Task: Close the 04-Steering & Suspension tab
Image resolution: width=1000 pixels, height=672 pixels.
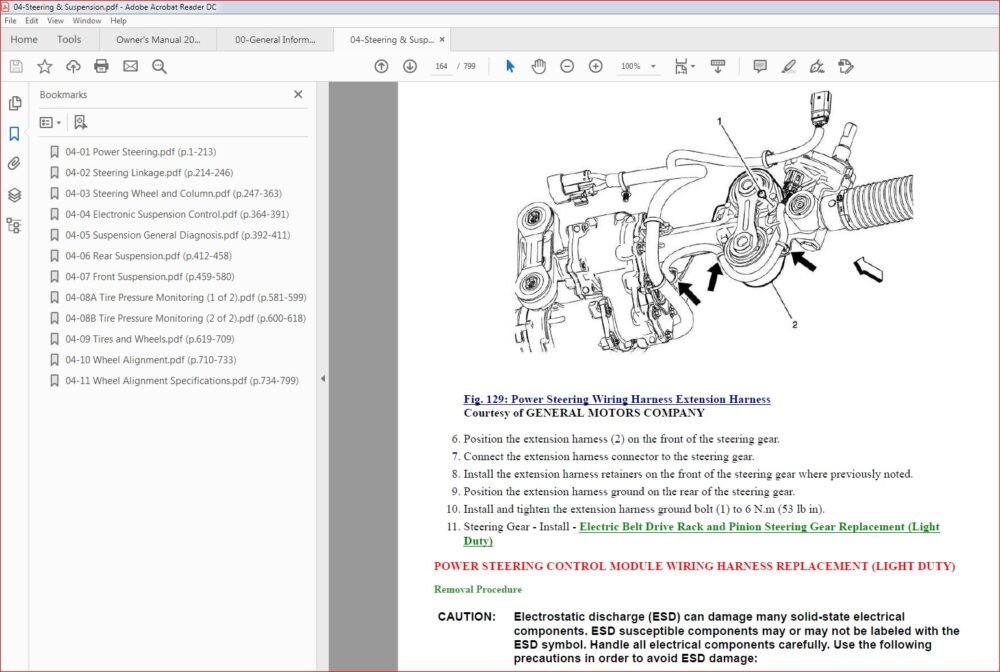Action: point(442,40)
